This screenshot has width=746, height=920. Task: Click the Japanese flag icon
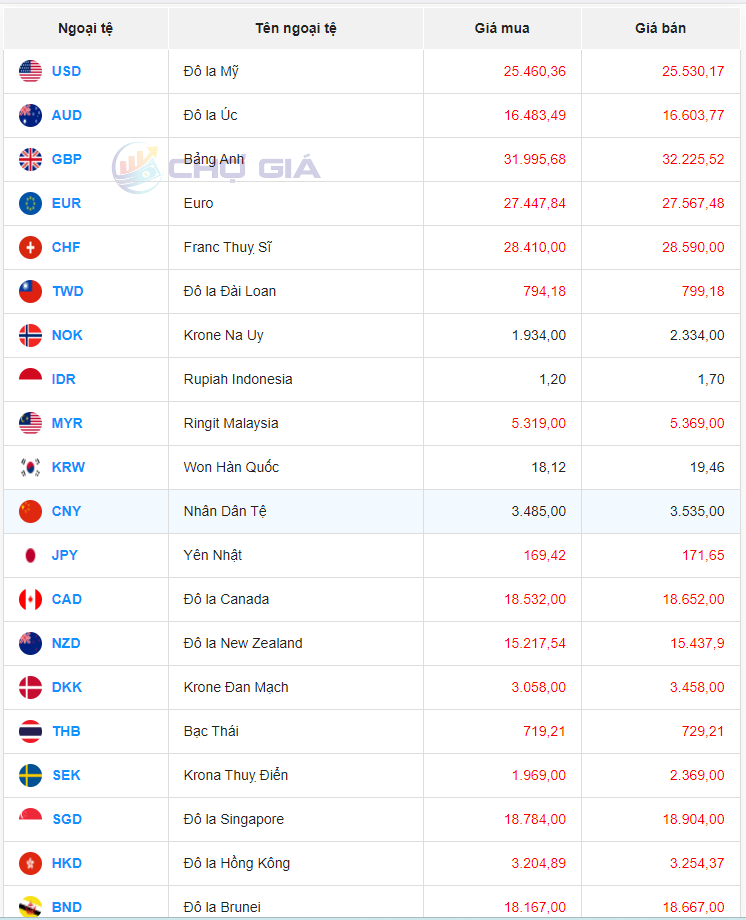pyautogui.click(x=30, y=555)
